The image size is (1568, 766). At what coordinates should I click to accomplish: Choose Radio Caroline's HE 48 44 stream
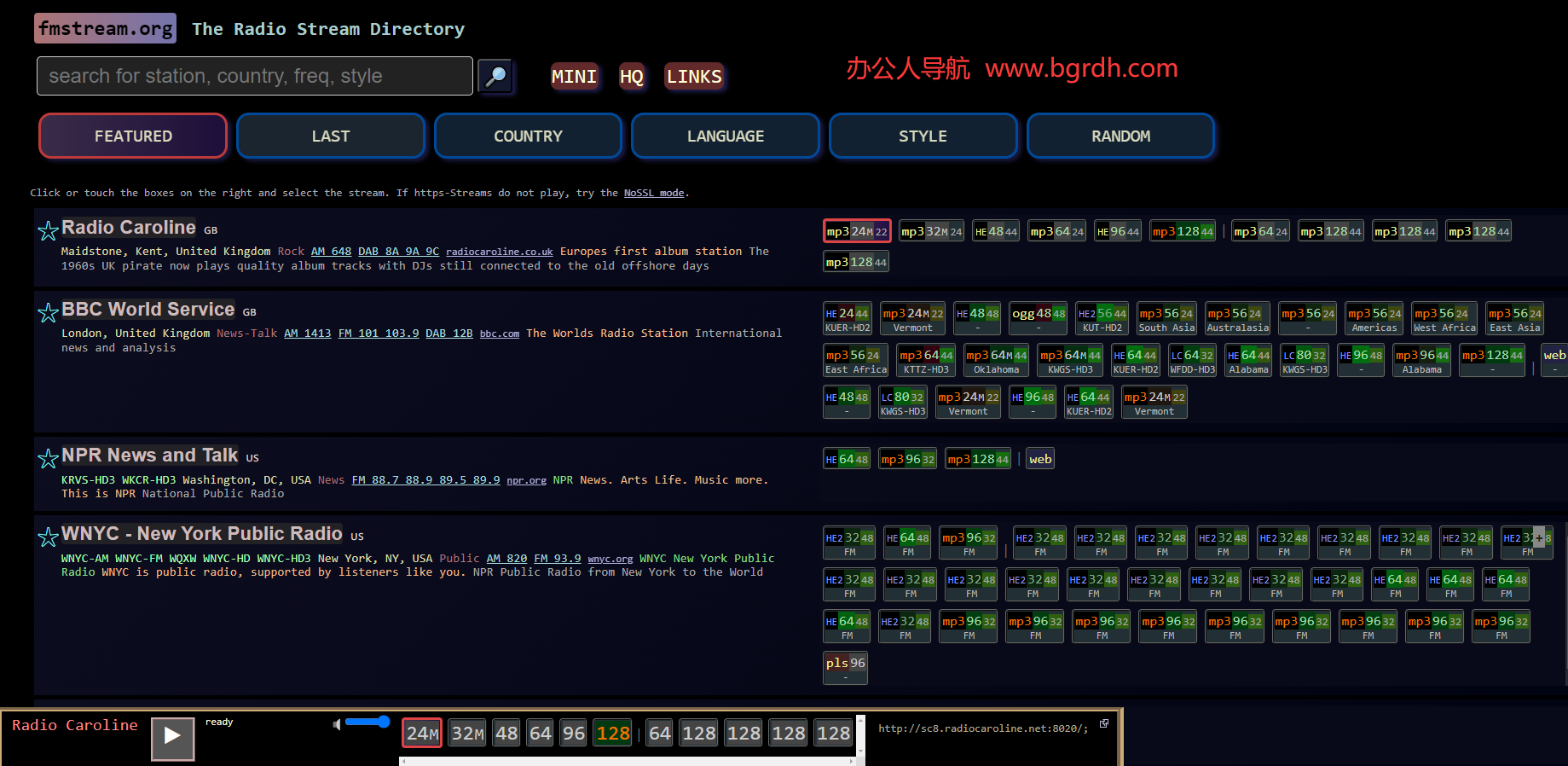click(x=996, y=231)
